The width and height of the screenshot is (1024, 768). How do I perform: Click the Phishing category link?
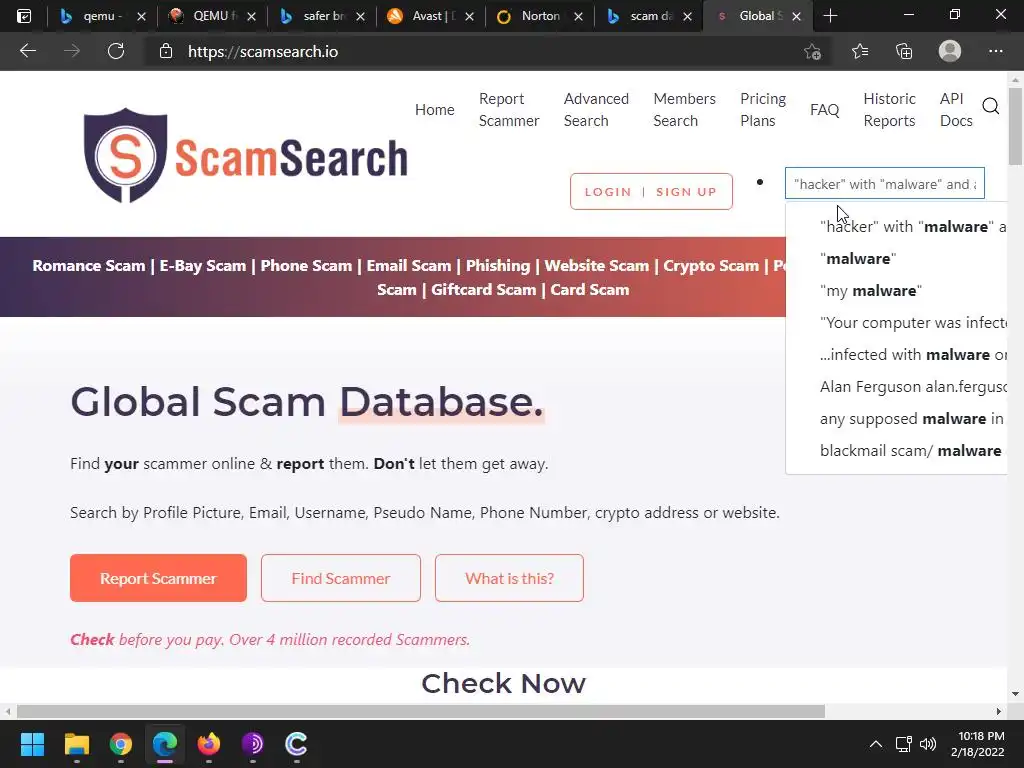coord(498,266)
